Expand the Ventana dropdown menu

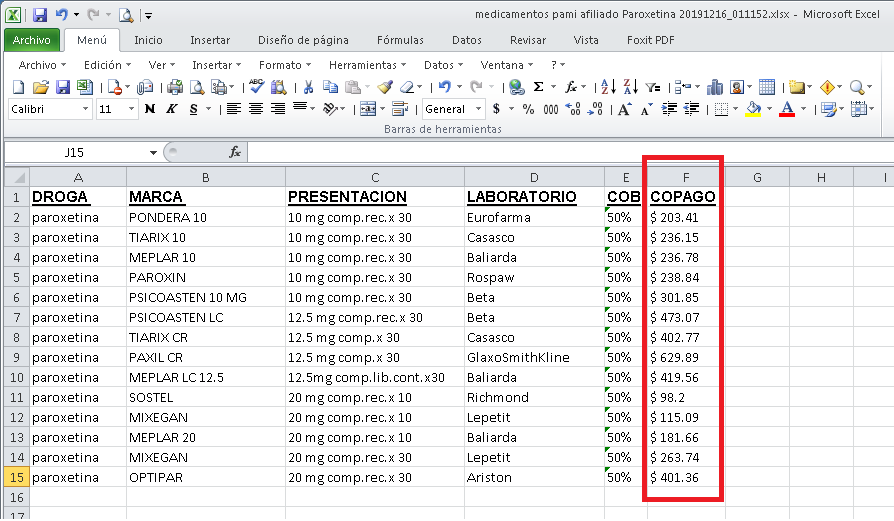point(506,66)
